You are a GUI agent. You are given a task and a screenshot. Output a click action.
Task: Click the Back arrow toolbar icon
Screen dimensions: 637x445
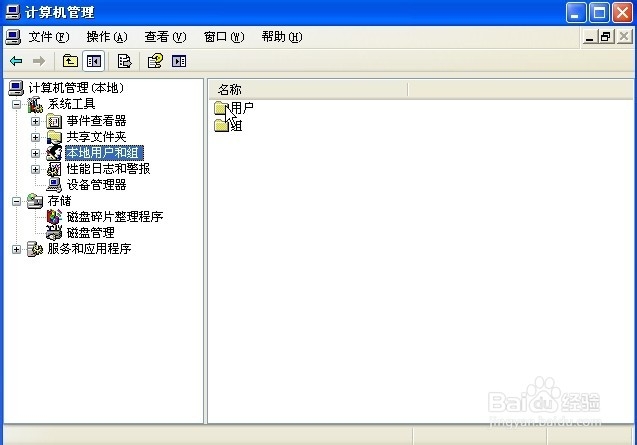coord(16,61)
